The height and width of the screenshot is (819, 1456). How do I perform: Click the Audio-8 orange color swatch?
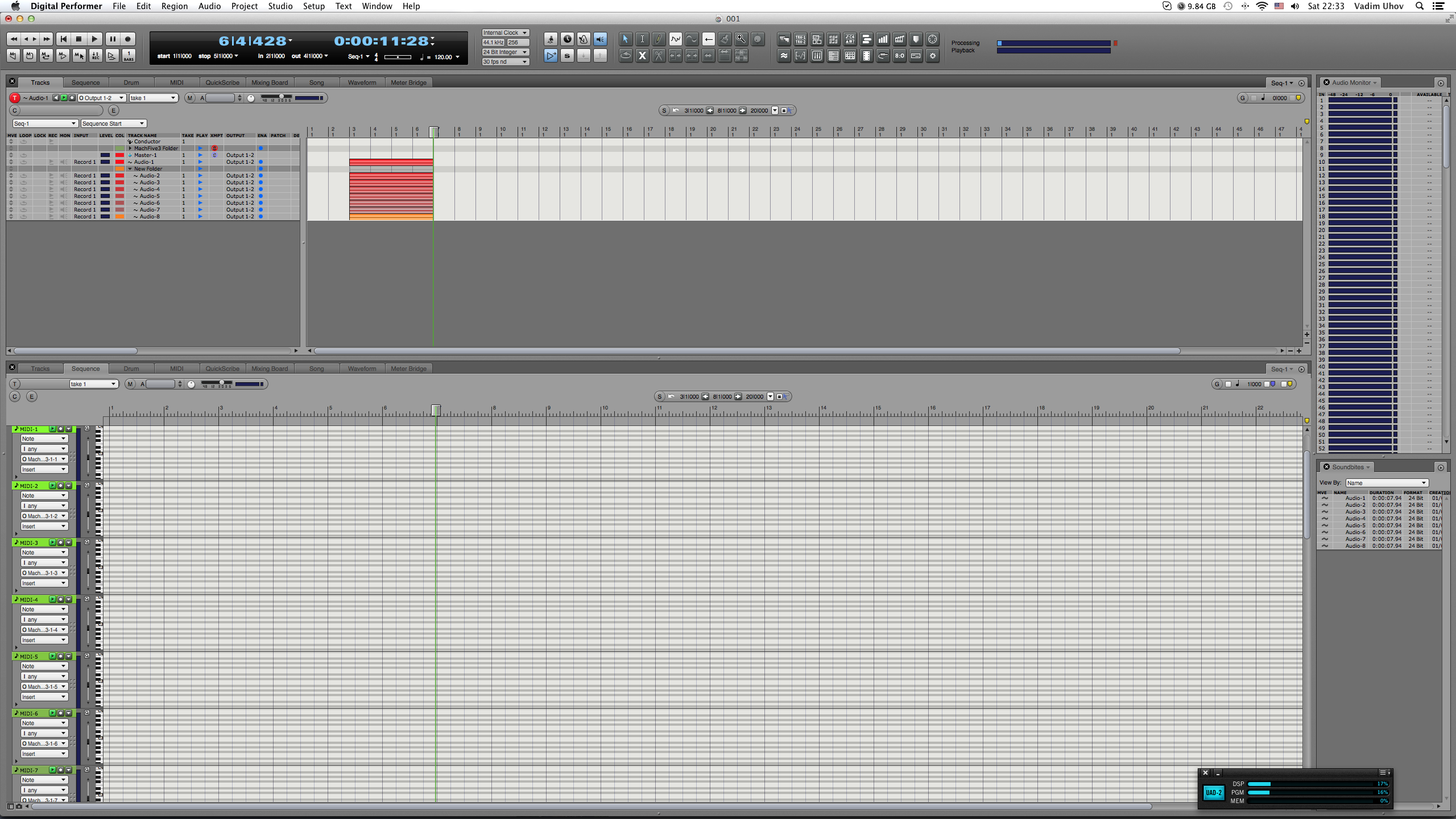119,217
